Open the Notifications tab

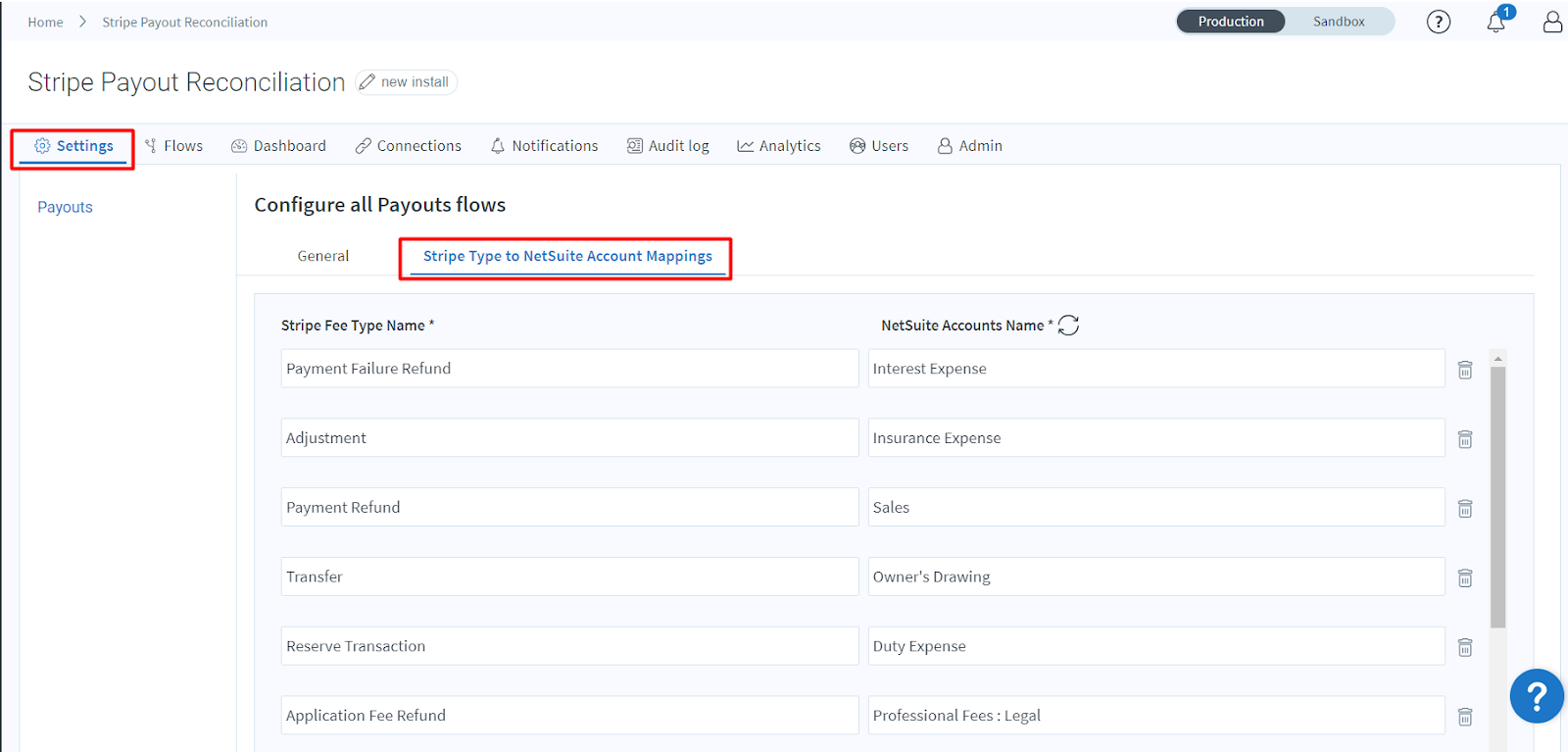544,146
